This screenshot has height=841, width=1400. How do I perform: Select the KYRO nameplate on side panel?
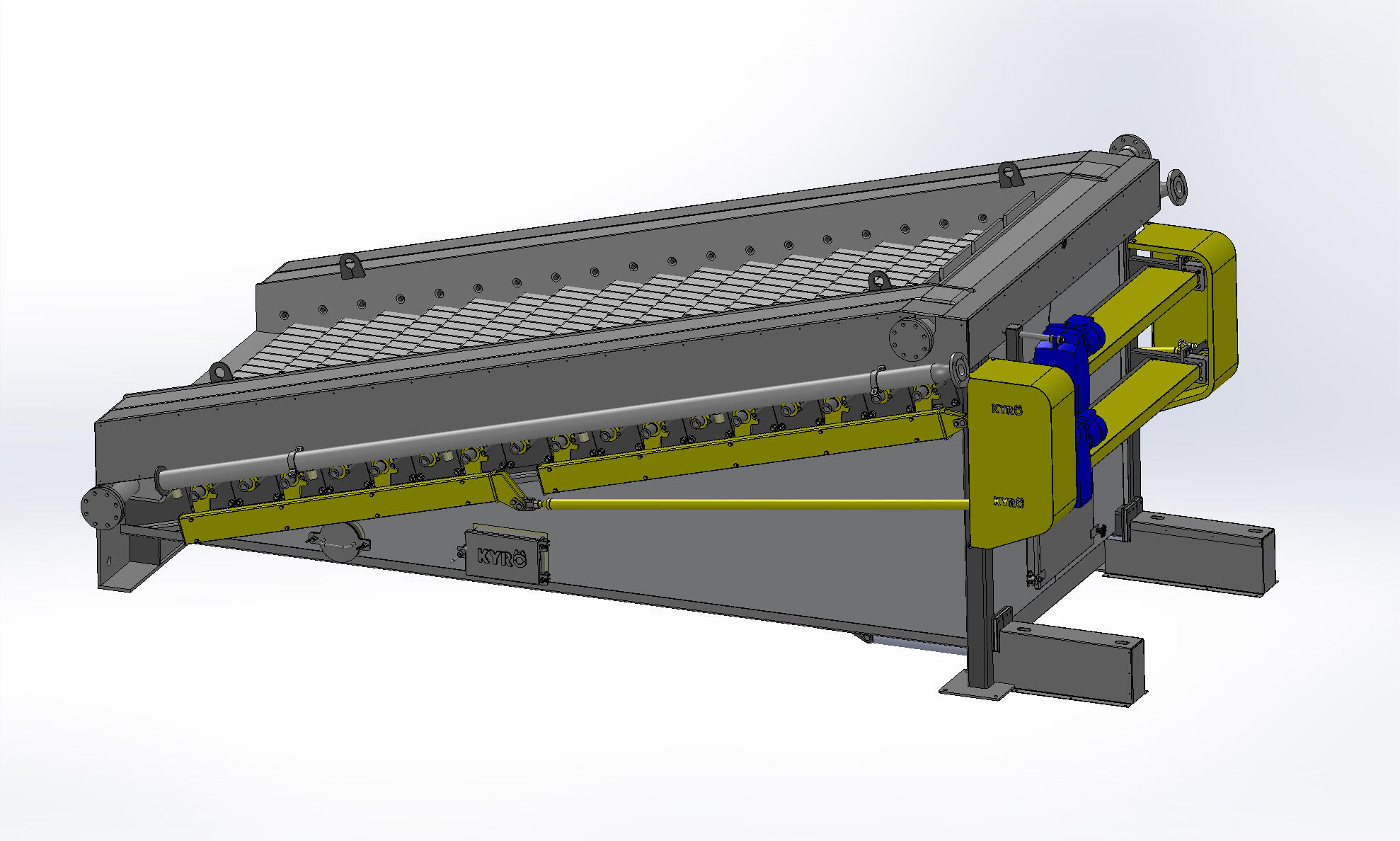[503, 557]
